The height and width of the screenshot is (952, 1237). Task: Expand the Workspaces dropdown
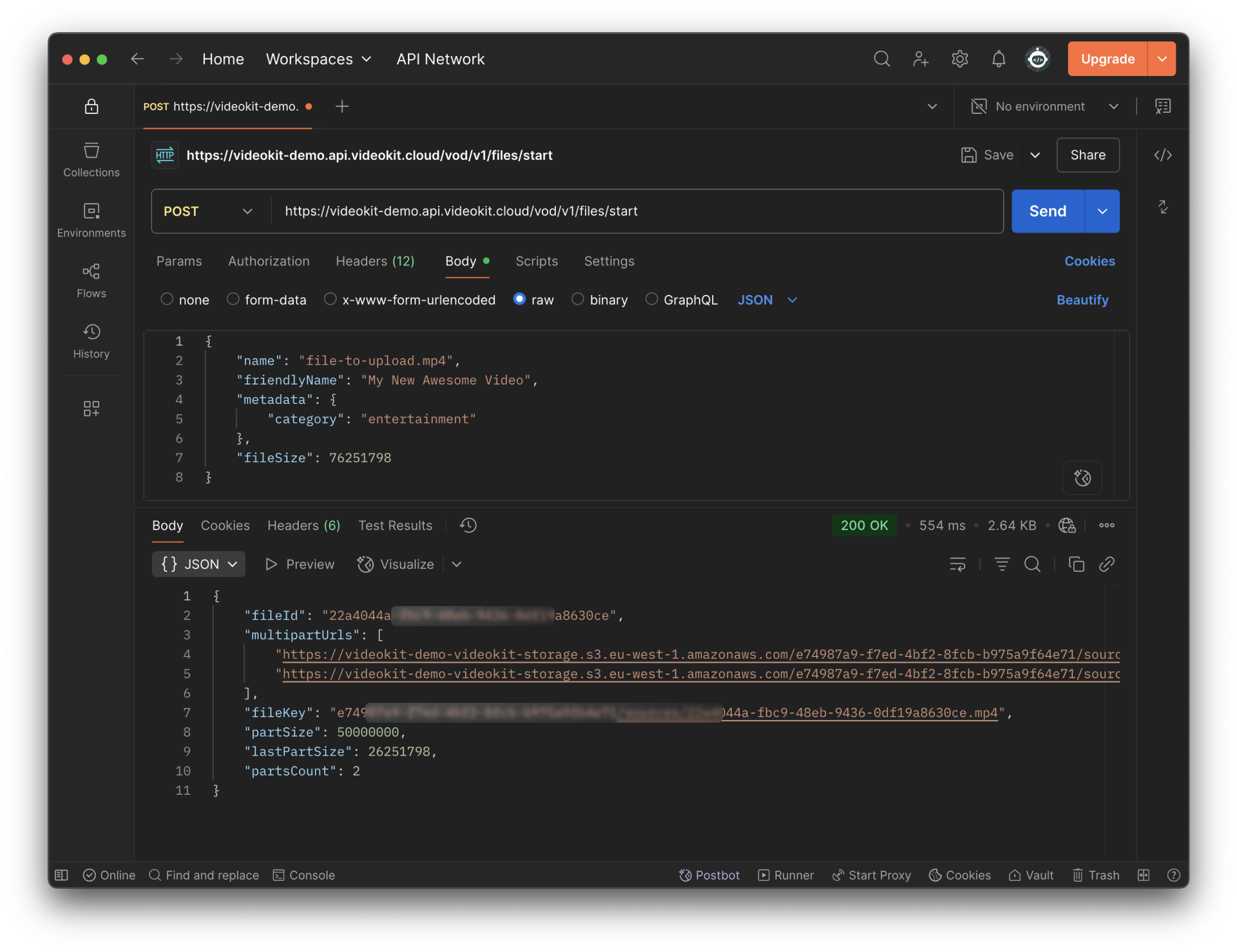319,59
